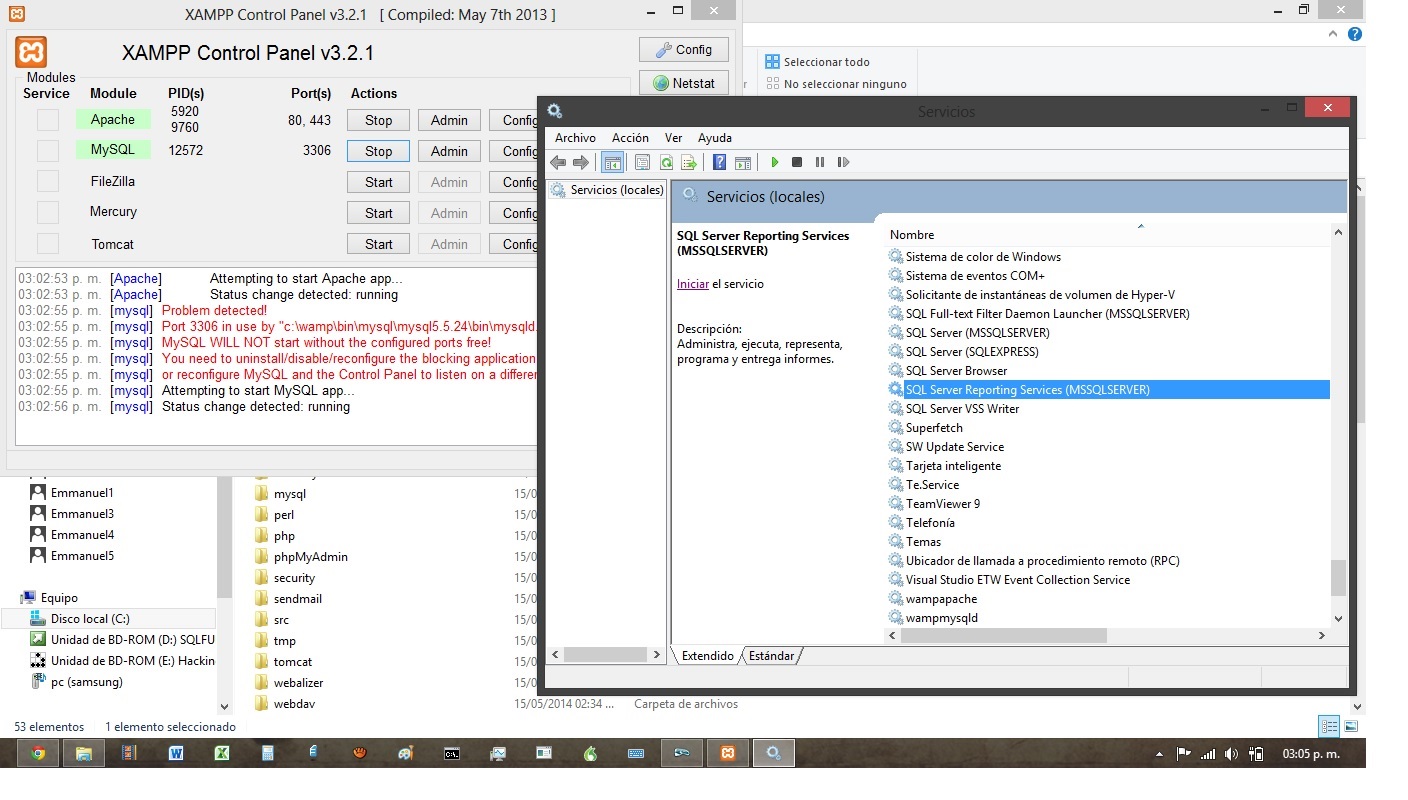Stop the MySQL module in XAMPP
The height and width of the screenshot is (800, 1408).
(x=378, y=151)
